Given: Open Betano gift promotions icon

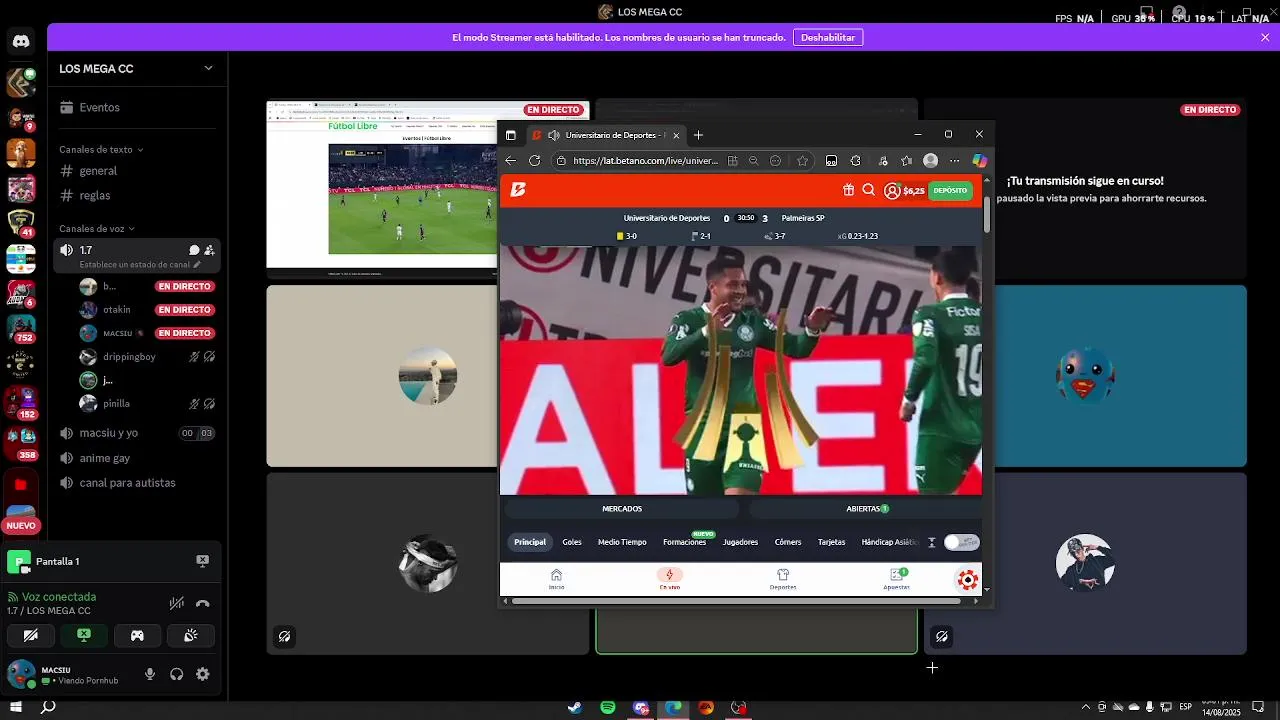Looking at the screenshot, I should [x=848, y=190].
